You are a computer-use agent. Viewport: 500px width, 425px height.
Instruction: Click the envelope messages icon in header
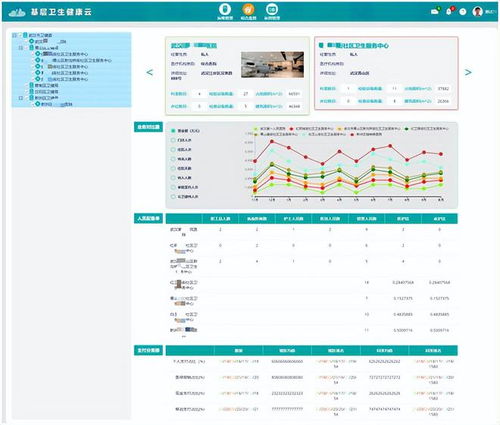tap(435, 11)
